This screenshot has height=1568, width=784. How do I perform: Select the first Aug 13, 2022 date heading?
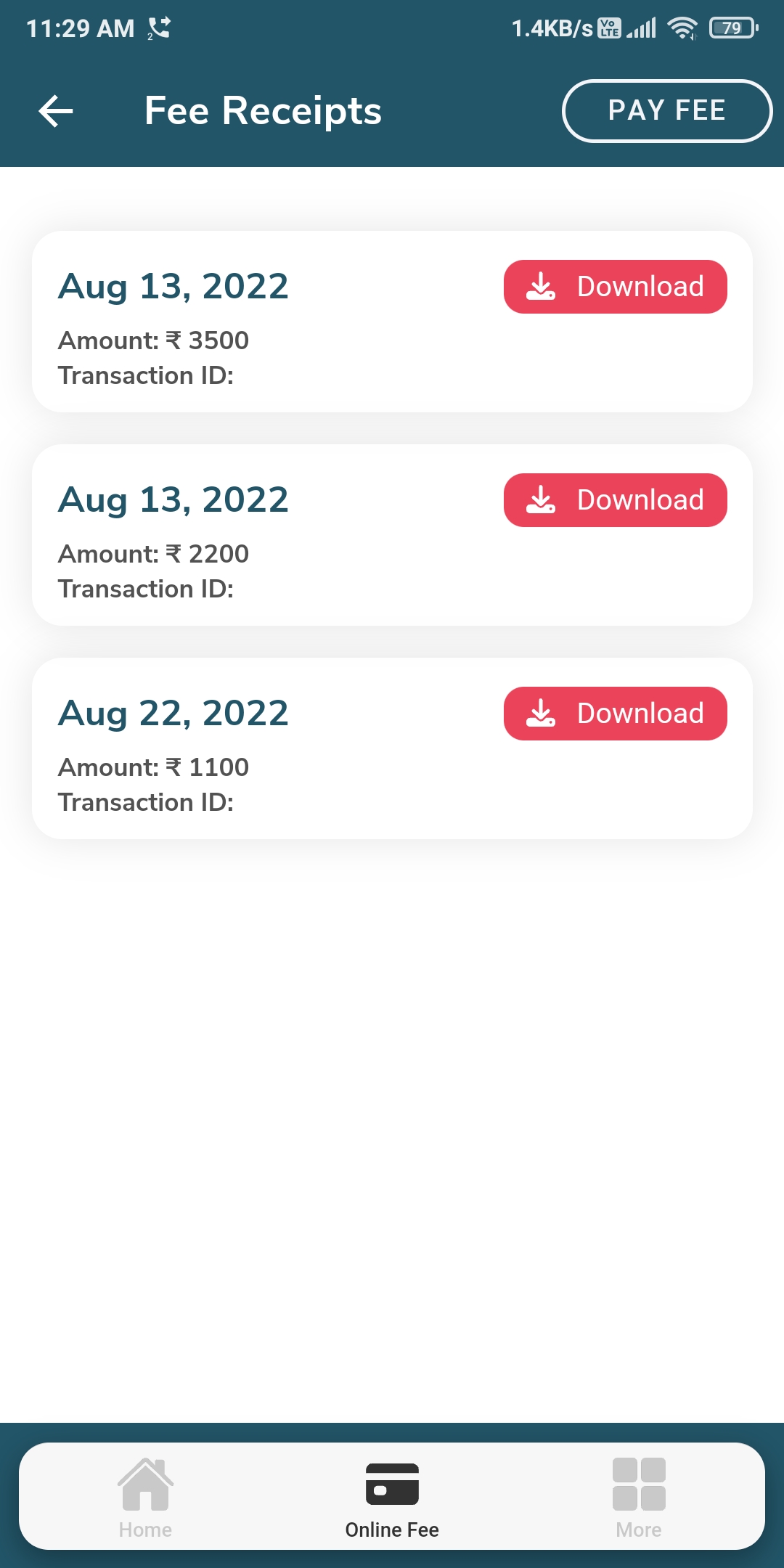[173, 286]
